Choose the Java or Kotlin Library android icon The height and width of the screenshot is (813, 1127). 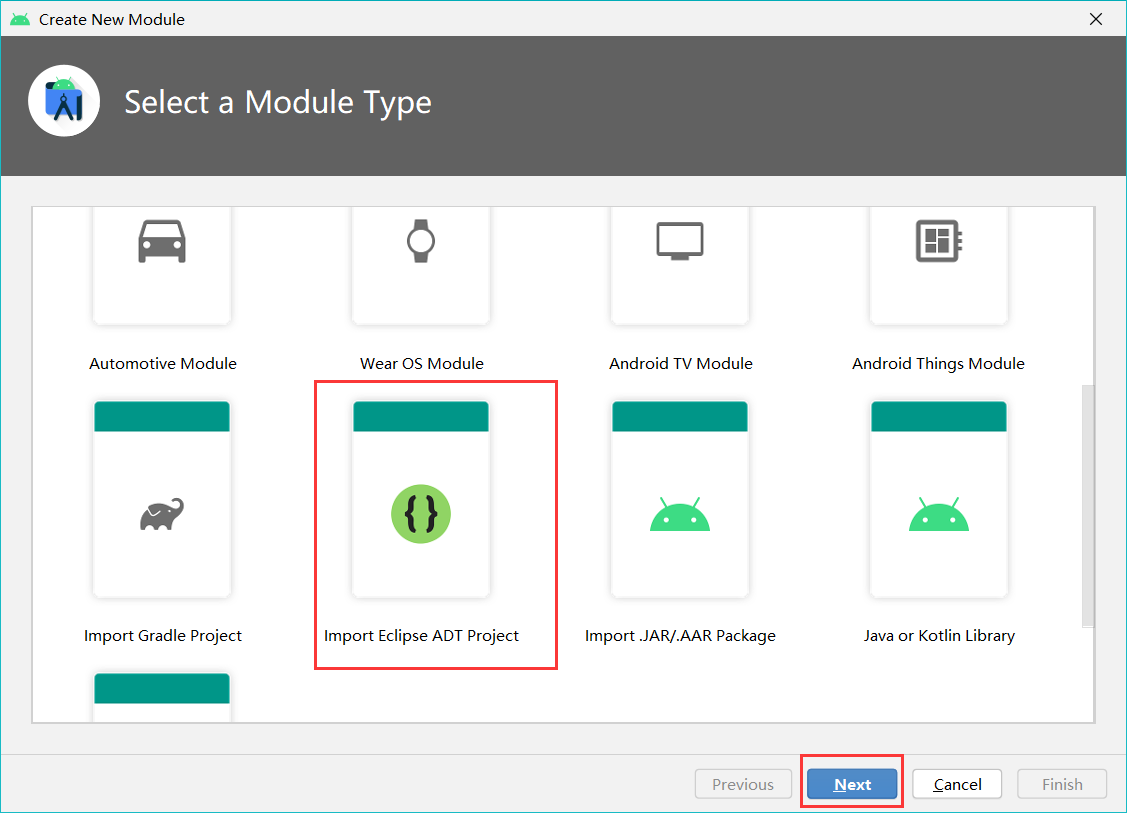coord(939,514)
